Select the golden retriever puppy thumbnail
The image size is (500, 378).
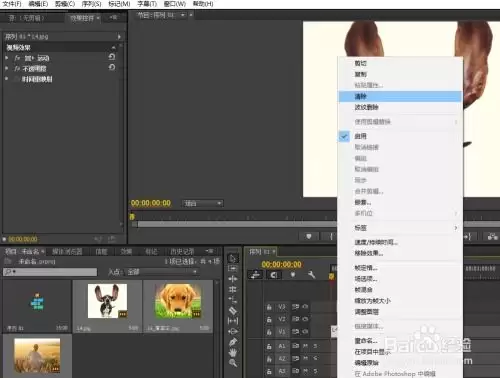[x=178, y=301]
